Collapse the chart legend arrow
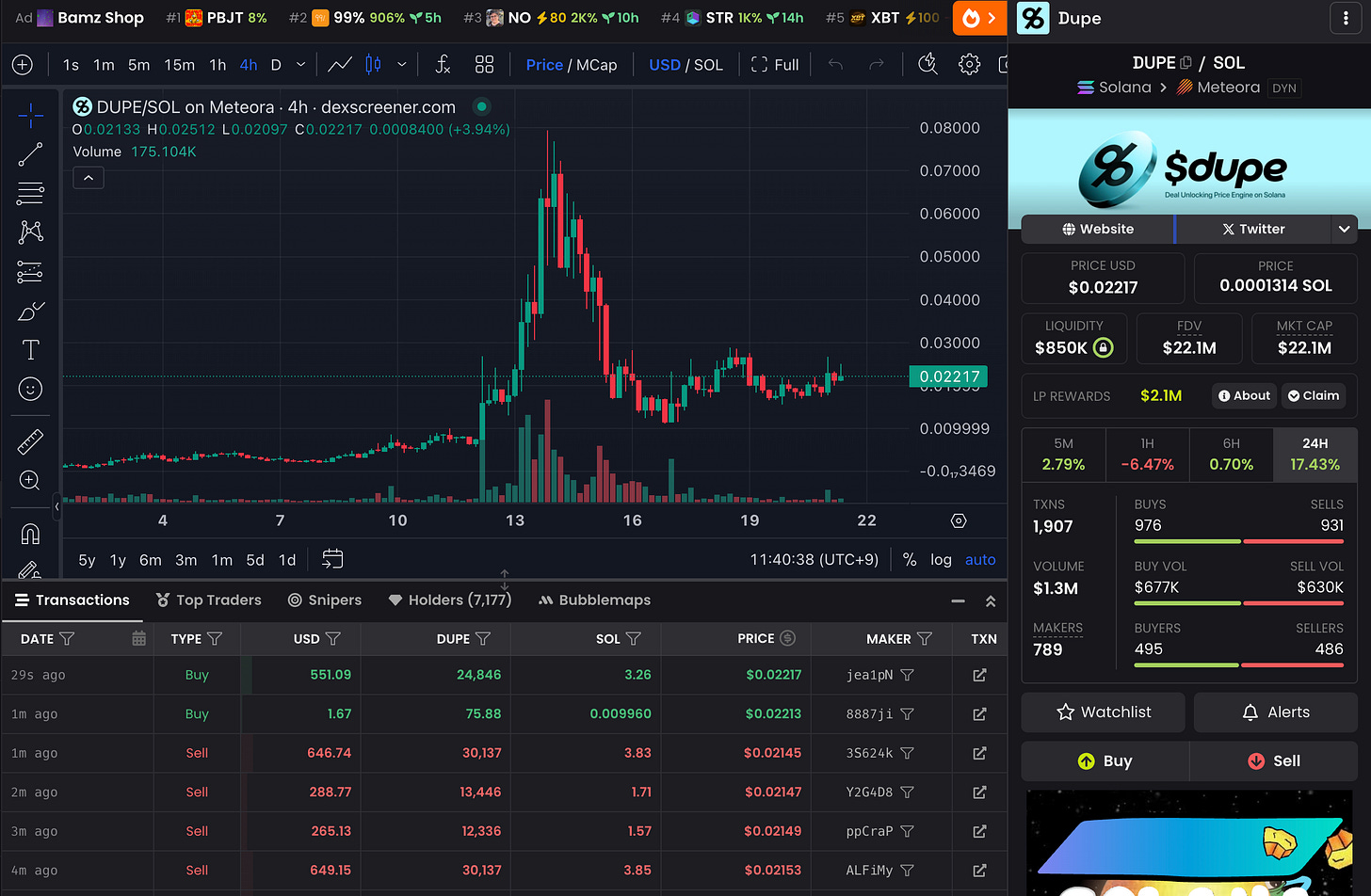The width and height of the screenshot is (1371, 896). pos(89,177)
